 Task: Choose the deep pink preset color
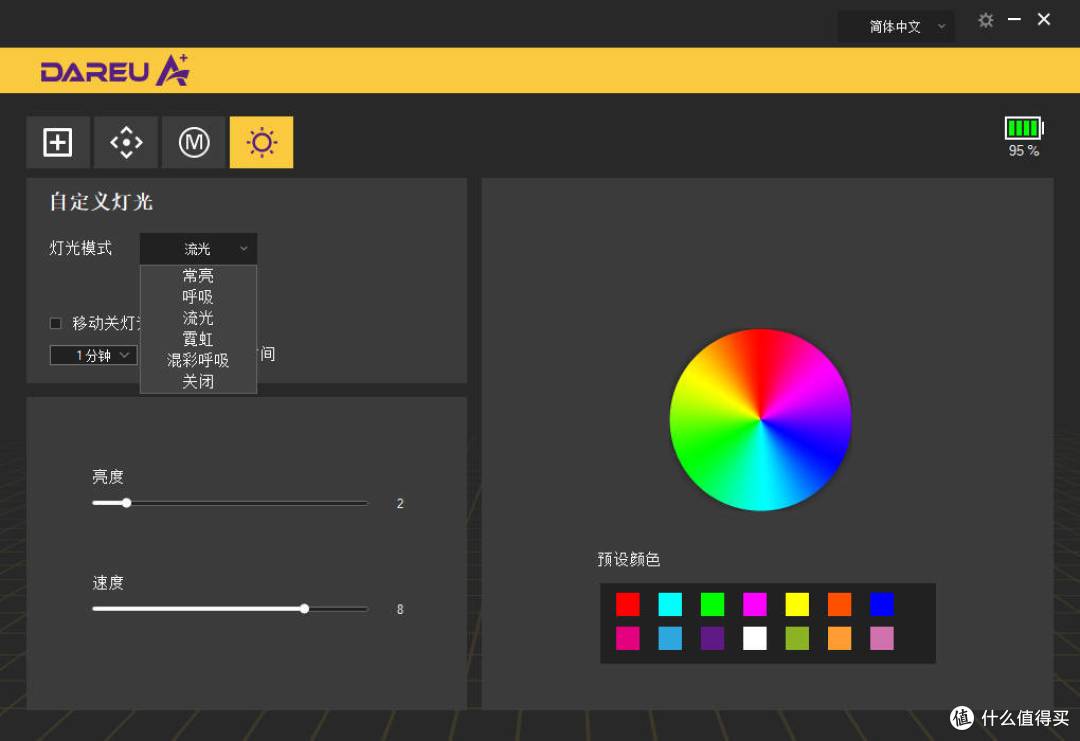(x=627, y=638)
